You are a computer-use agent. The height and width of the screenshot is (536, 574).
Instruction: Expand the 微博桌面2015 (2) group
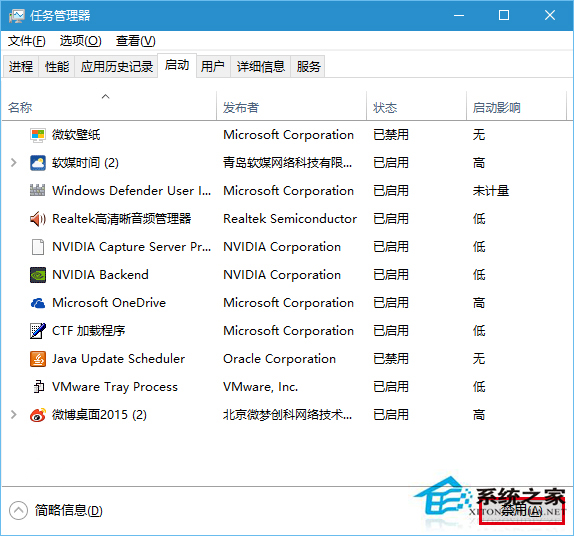click(14, 415)
